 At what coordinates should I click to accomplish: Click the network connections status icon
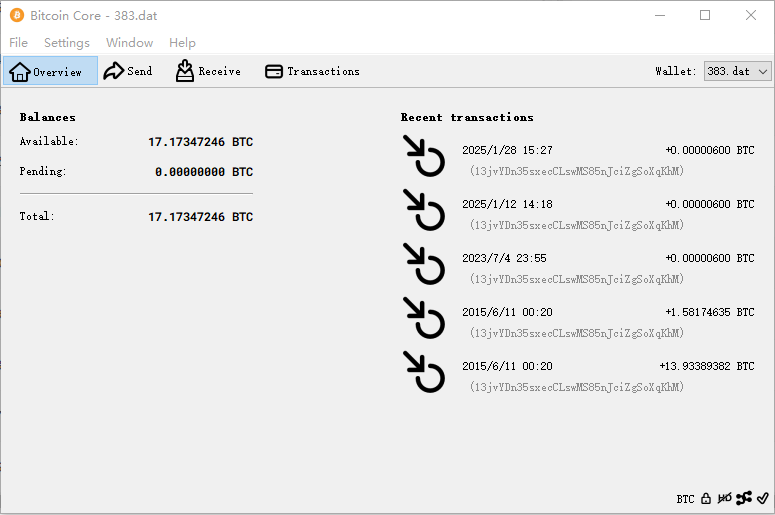(x=744, y=498)
